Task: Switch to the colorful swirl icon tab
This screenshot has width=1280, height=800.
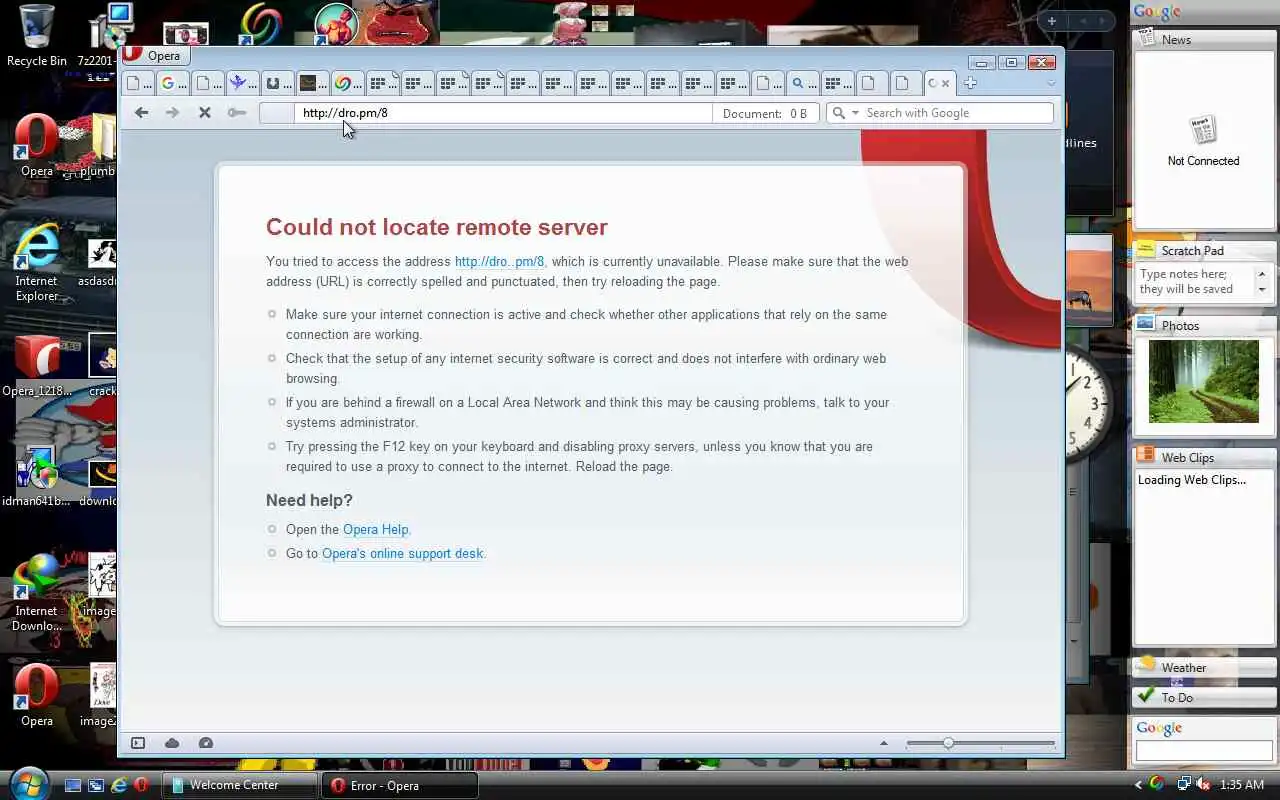Action: 346,83
